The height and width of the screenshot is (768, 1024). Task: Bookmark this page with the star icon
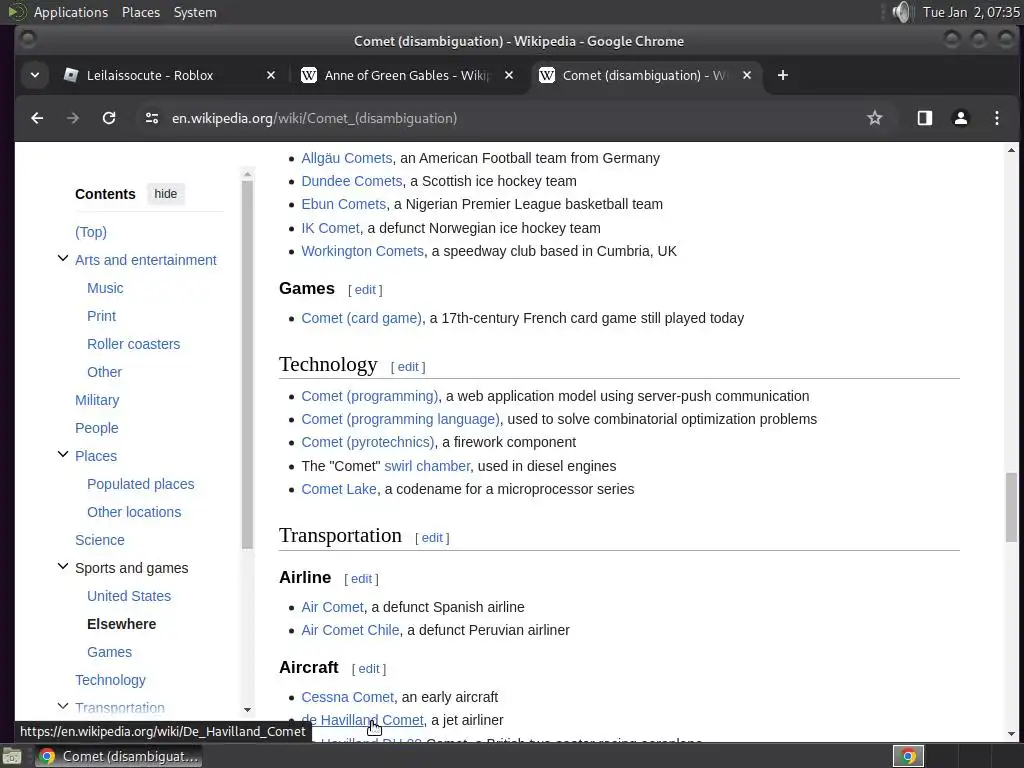click(875, 118)
